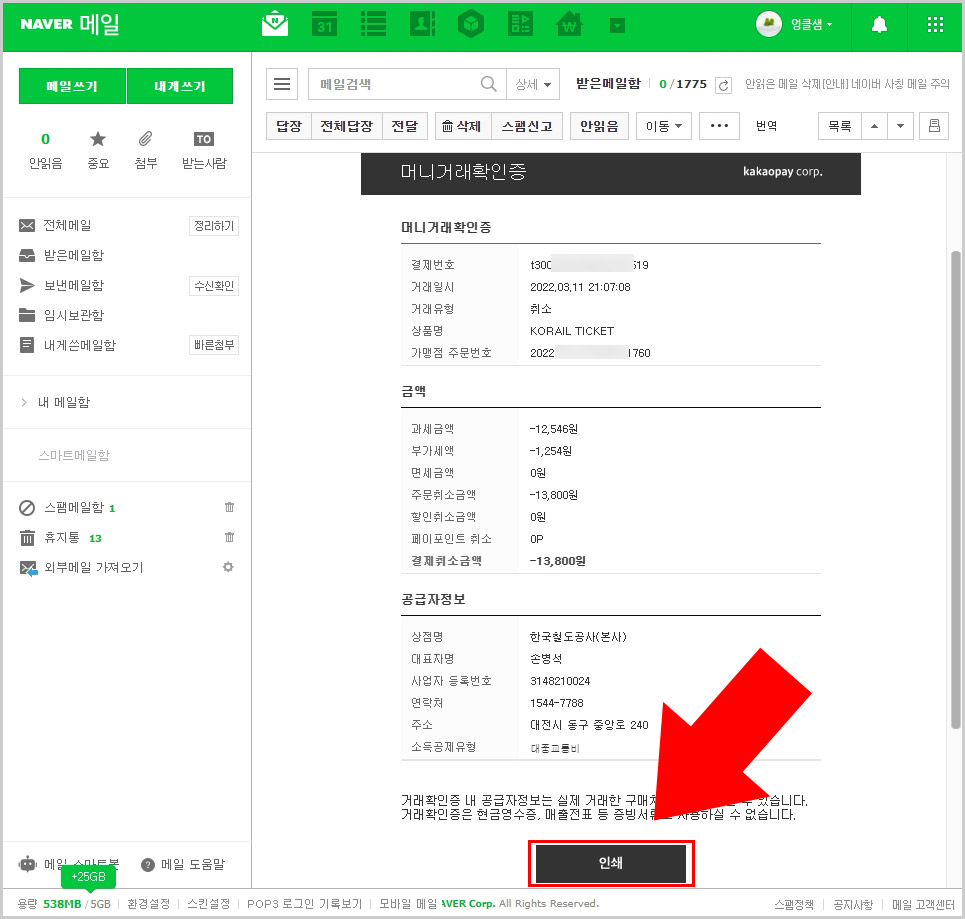
Task: Click the highlighted 인쇄 print button
Action: point(611,861)
